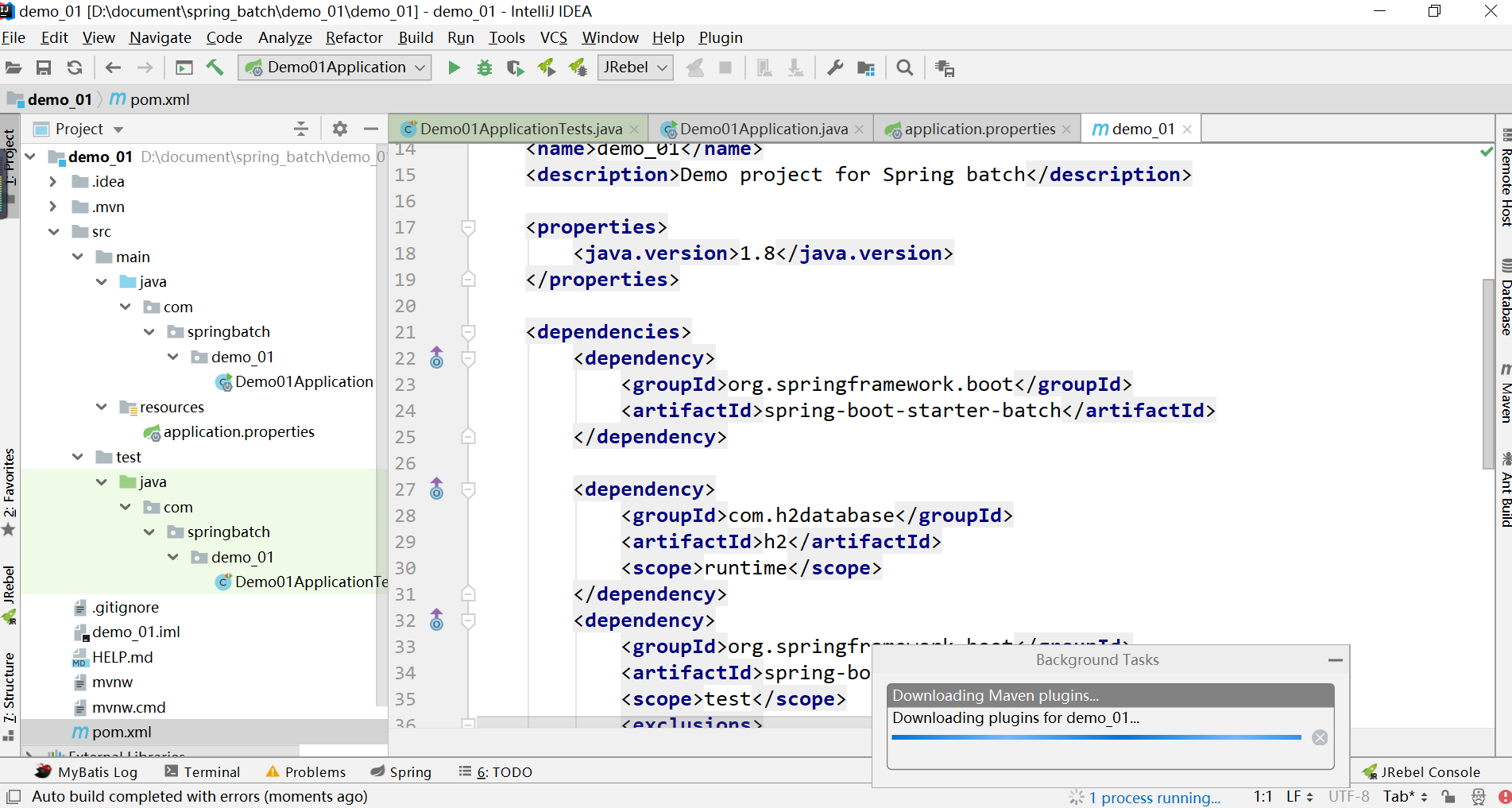Screen dimensions: 1512x808
Task: Open the Refactor menu
Action: (354, 37)
